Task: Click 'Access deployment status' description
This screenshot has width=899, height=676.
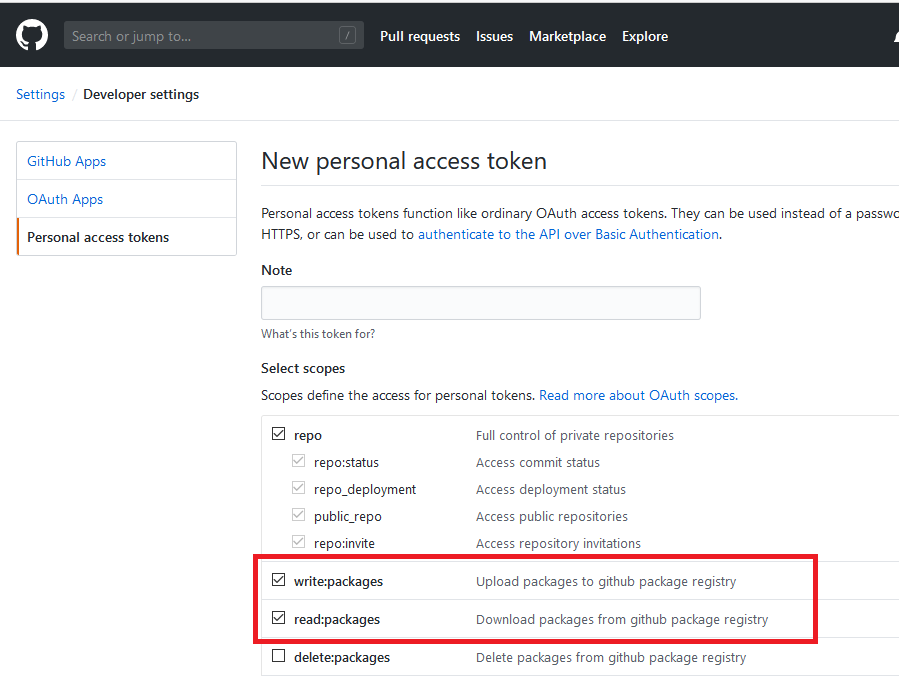Action: [x=550, y=489]
